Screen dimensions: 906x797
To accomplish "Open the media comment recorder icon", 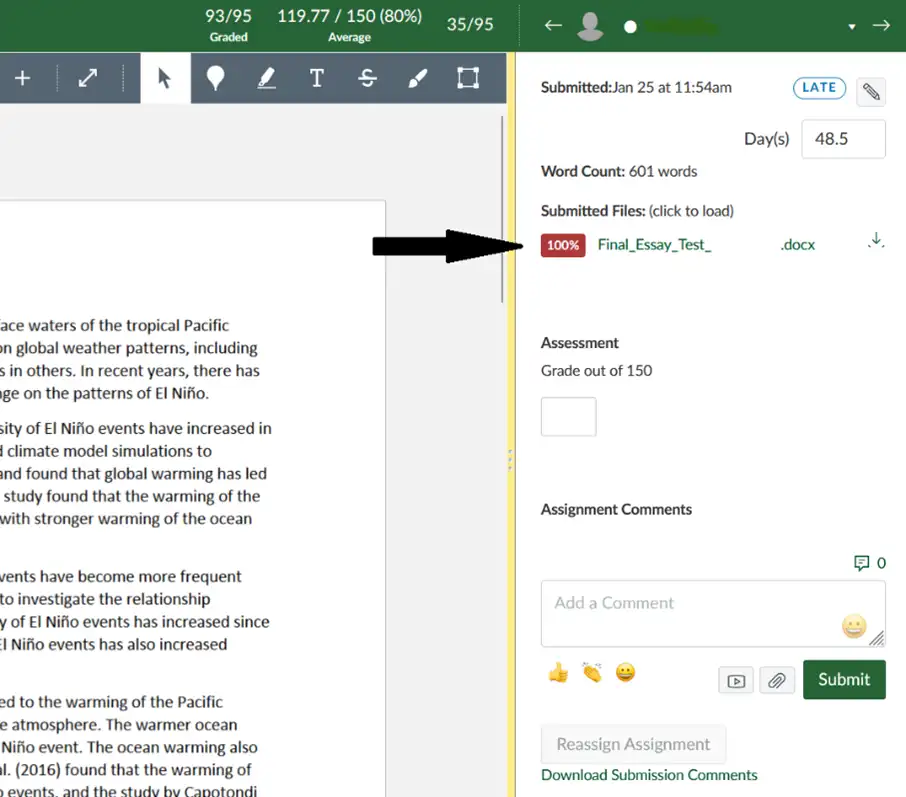I will [x=736, y=680].
